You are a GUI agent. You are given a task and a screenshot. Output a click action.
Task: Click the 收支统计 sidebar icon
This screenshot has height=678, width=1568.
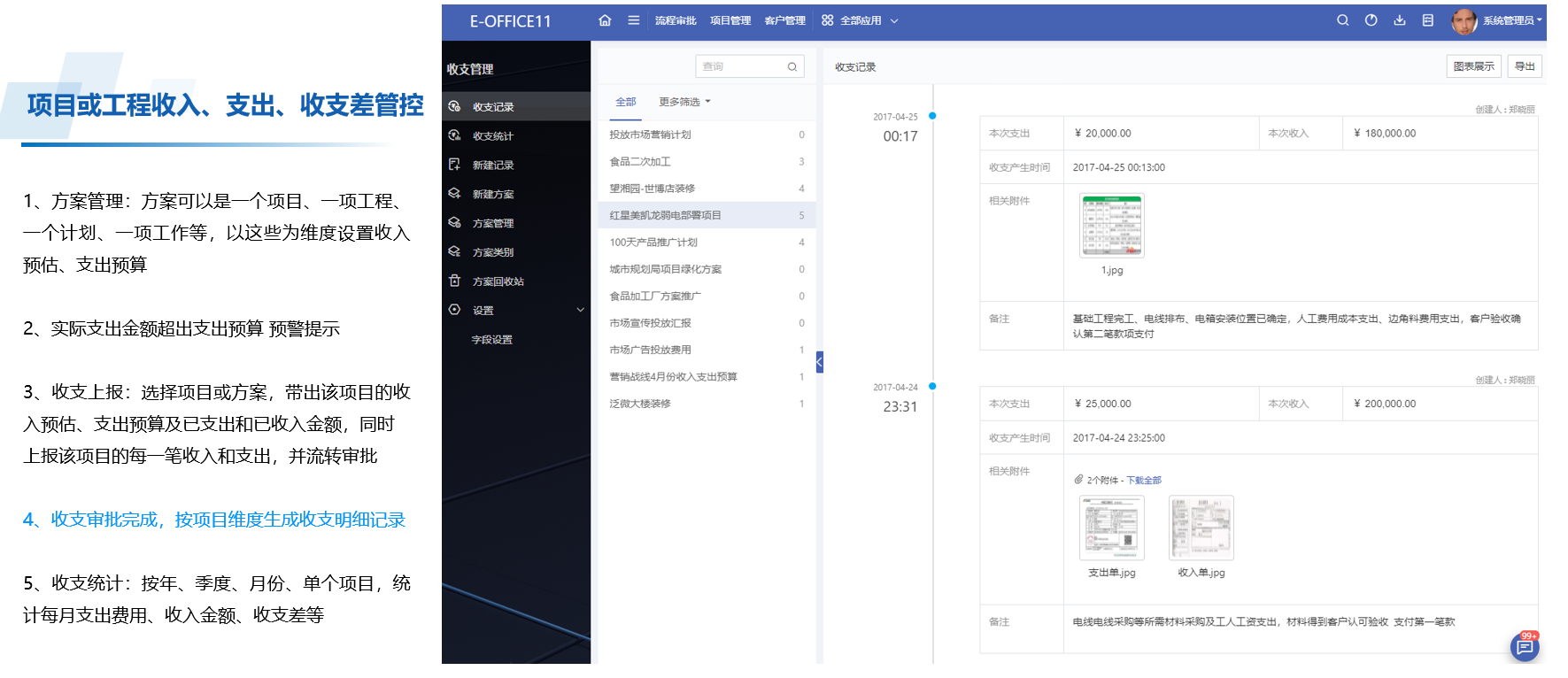(x=454, y=135)
